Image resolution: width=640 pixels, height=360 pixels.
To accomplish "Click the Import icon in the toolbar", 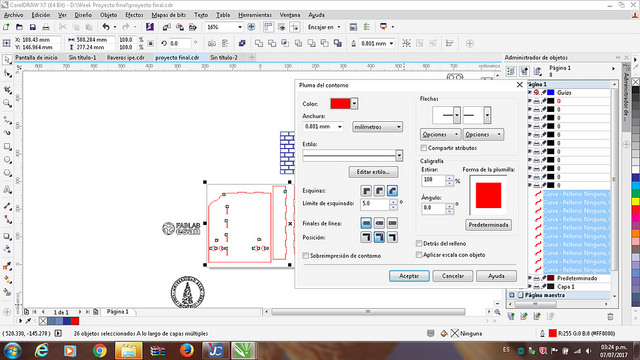I will (167, 27).
